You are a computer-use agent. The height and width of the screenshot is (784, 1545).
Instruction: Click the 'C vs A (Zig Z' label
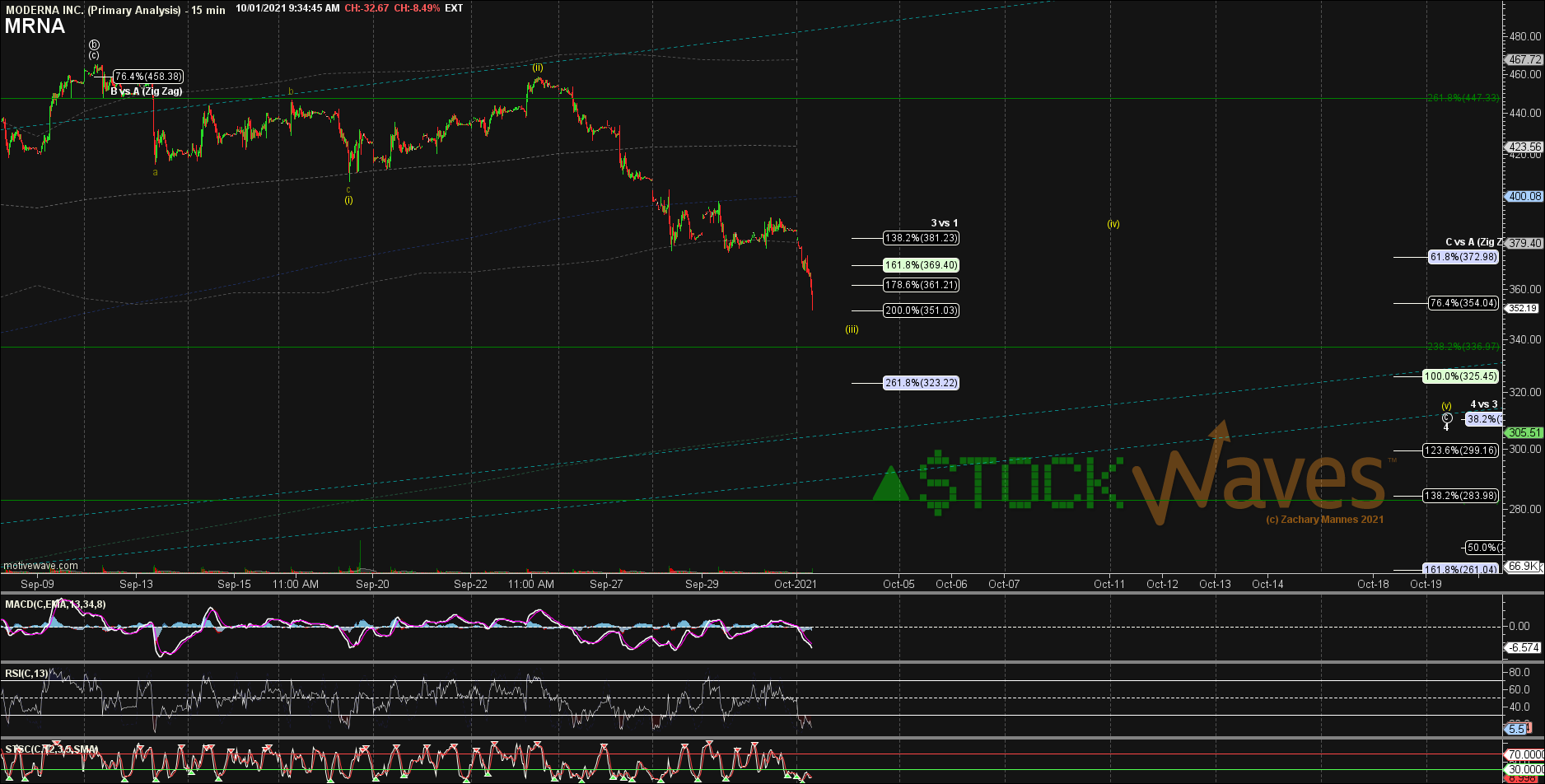point(1473,242)
